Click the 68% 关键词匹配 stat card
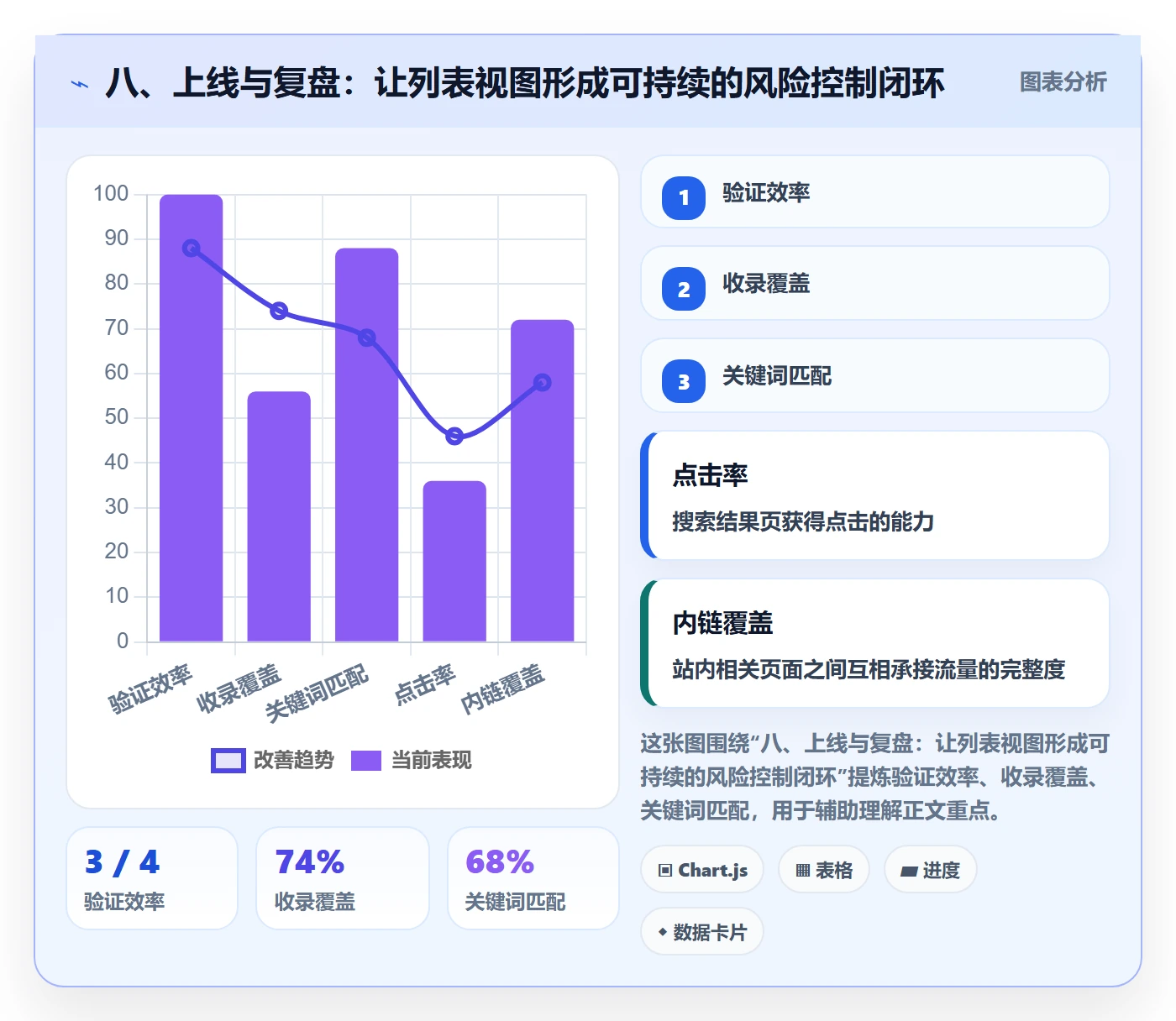 point(533,878)
